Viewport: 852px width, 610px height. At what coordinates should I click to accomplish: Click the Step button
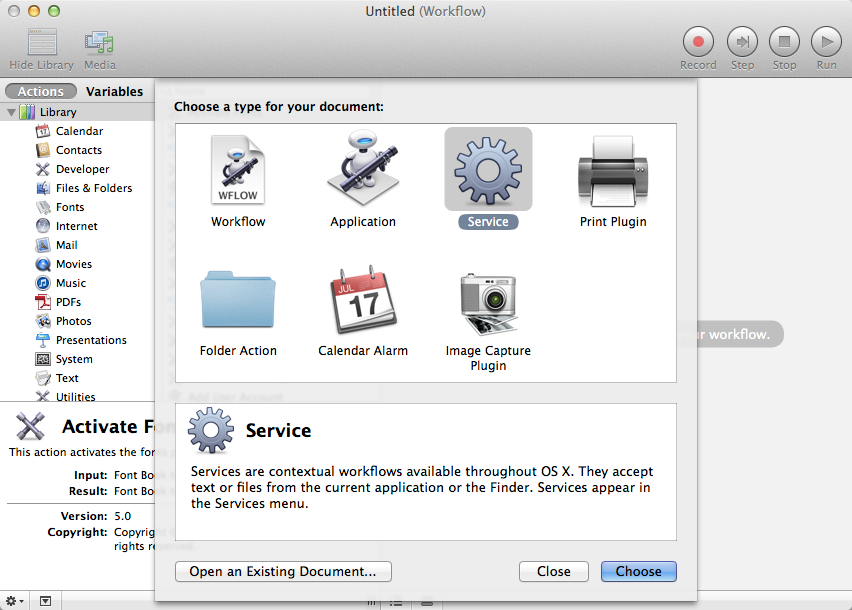coord(742,42)
